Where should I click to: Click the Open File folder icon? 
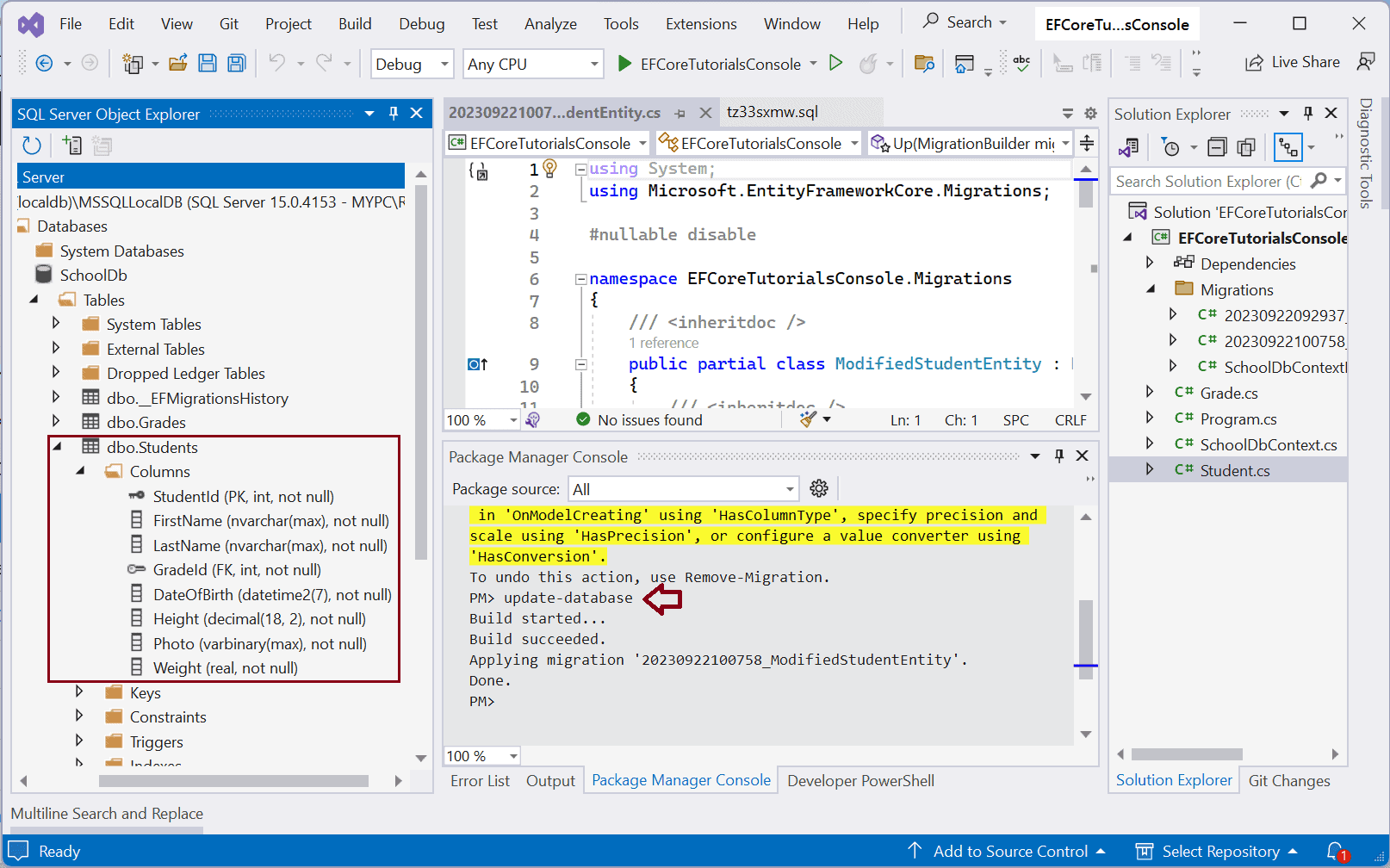pos(178,63)
